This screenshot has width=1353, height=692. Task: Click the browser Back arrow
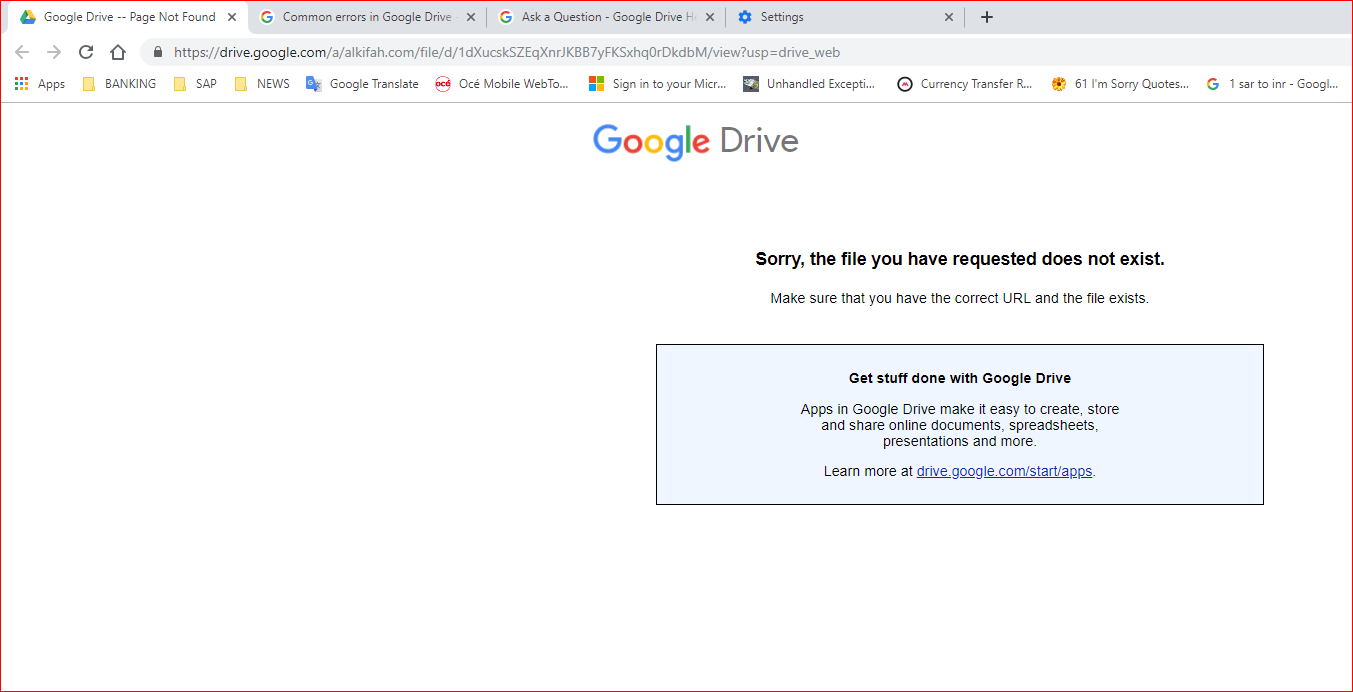coord(22,52)
